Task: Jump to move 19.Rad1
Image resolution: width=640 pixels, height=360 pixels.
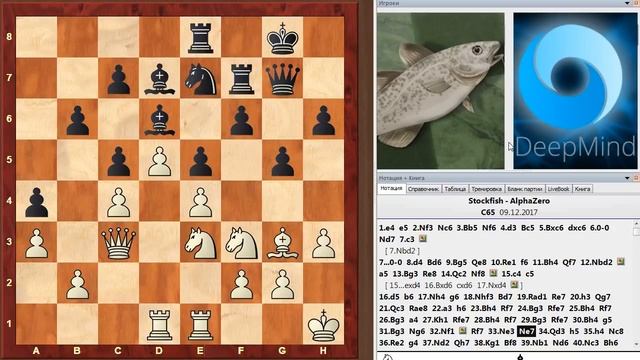Action: [x=532, y=297]
